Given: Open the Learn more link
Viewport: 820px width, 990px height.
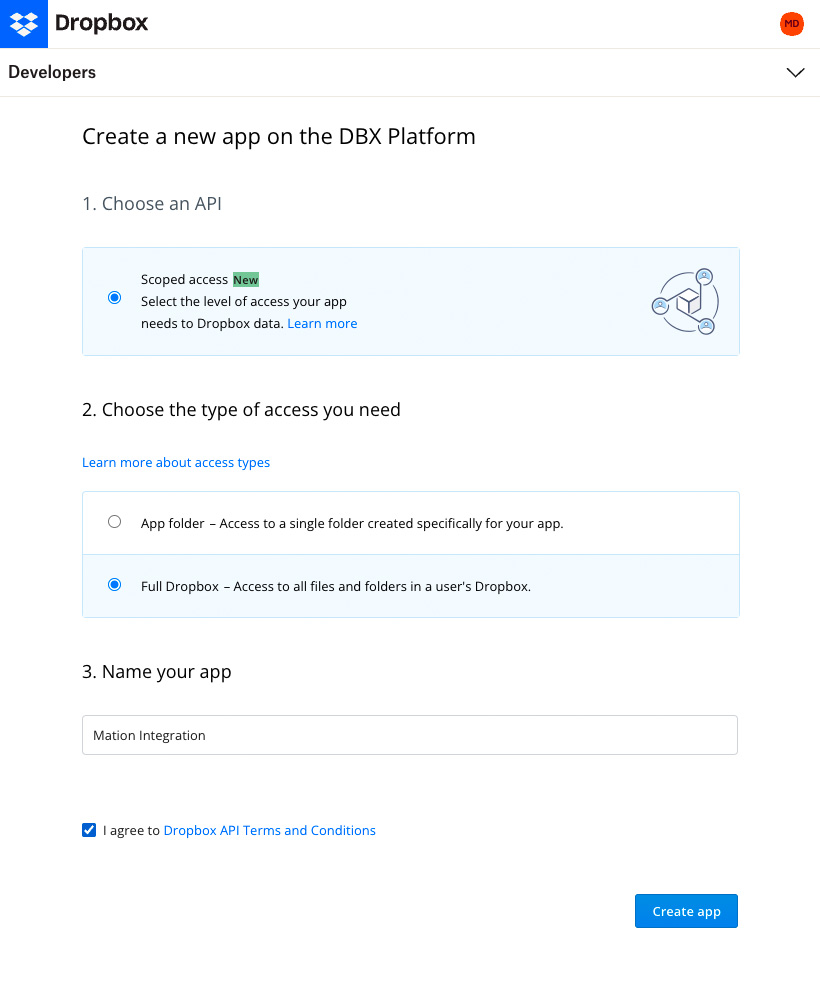Looking at the screenshot, I should (322, 323).
